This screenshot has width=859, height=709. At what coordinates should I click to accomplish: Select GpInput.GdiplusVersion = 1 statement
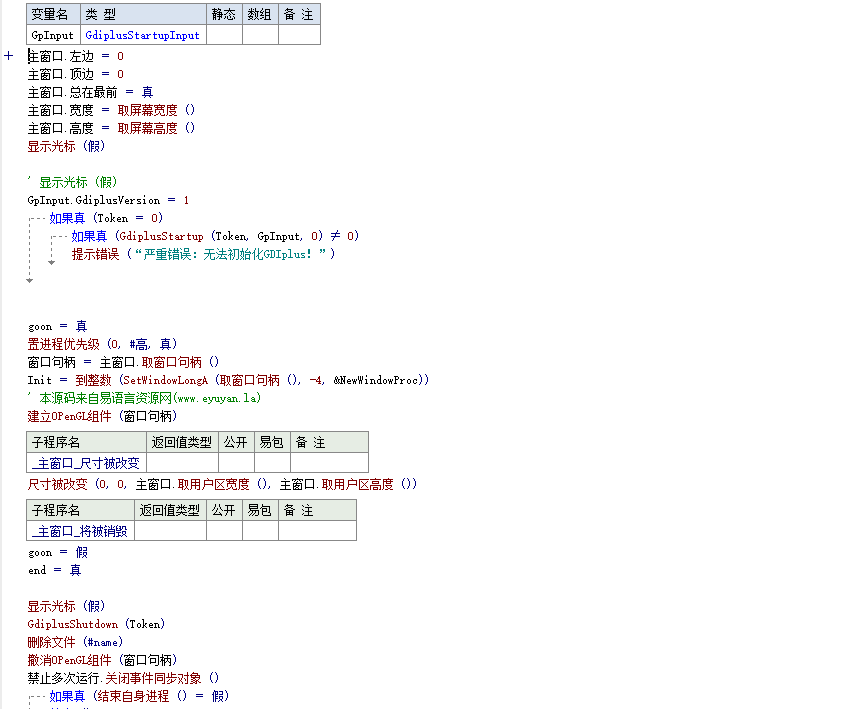pos(108,200)
